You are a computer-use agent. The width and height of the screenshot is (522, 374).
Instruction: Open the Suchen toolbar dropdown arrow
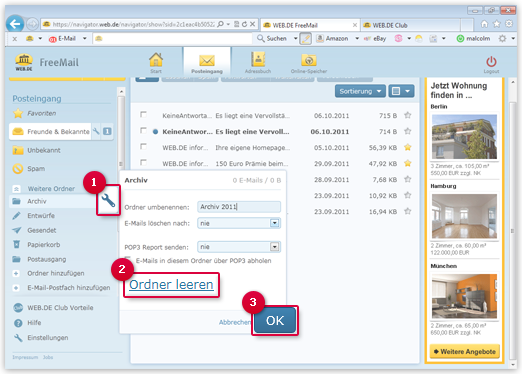[x=295, y=39]
